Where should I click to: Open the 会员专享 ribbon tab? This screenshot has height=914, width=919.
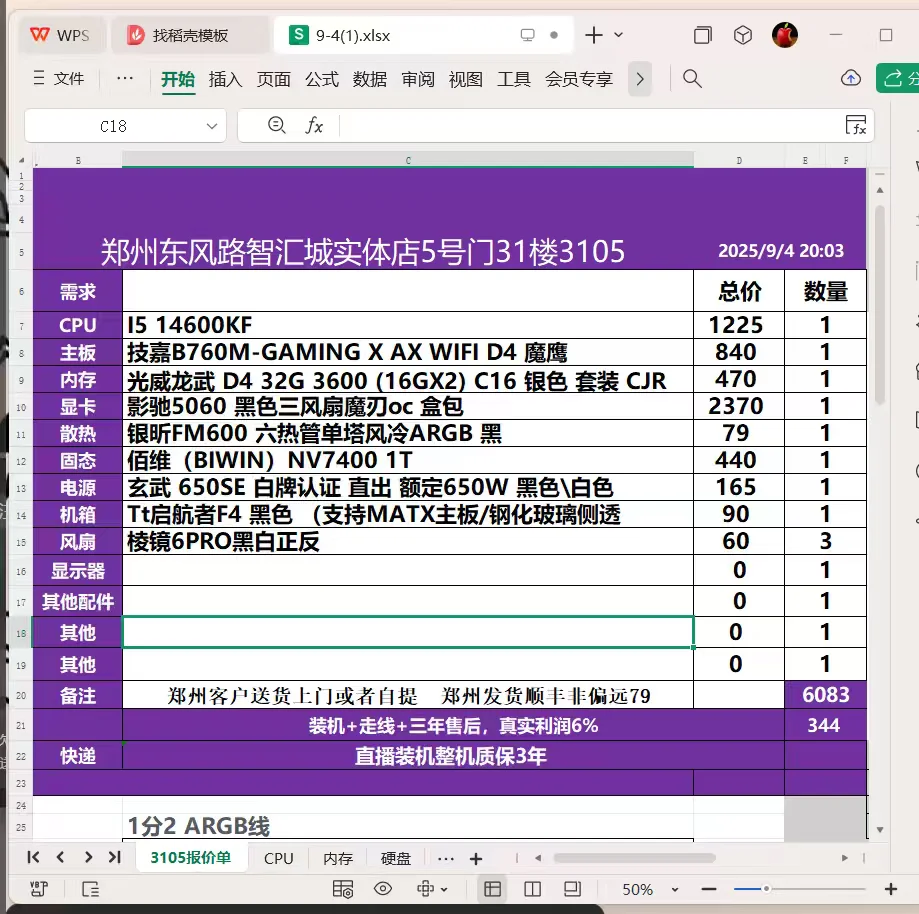click(x=579, y=79)
